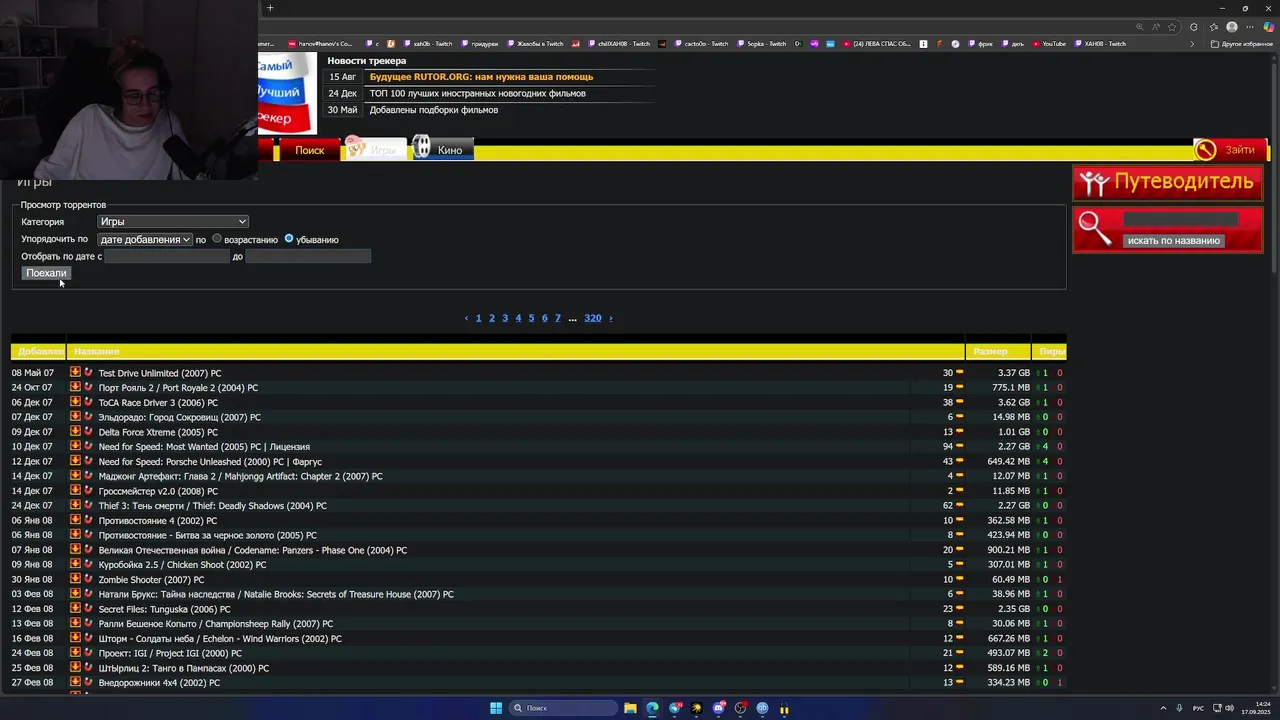Image resolution: width=1280 pixels, height=720 pixels.
Task: Open comments icon for Thief 3 row
Action: click(959, 505)
